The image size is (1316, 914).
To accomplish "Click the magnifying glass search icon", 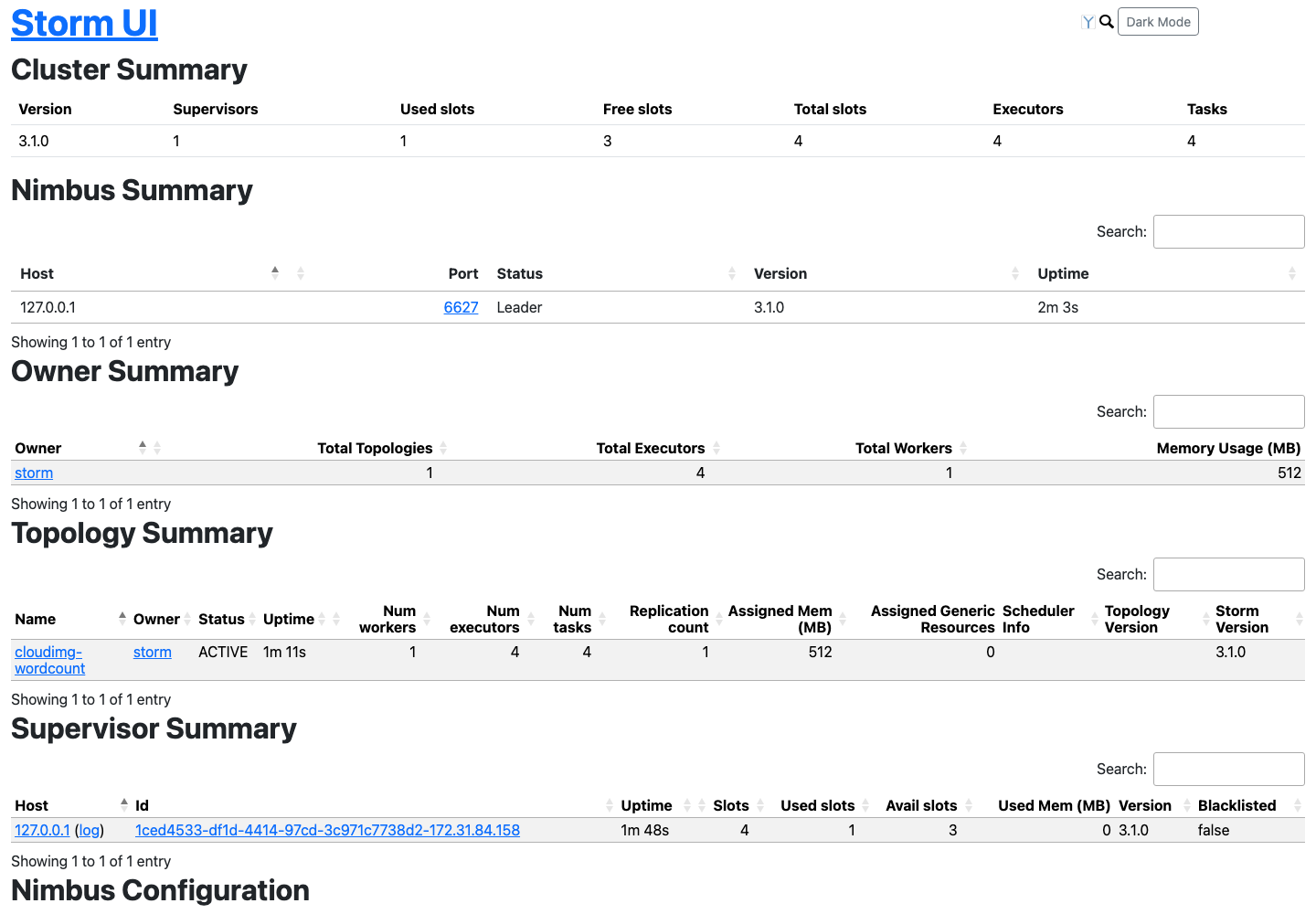I will tap(1107, 22).
